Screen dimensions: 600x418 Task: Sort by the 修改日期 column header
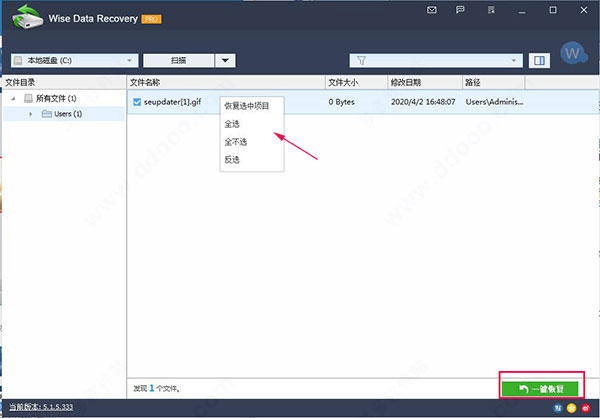[425, 82]
